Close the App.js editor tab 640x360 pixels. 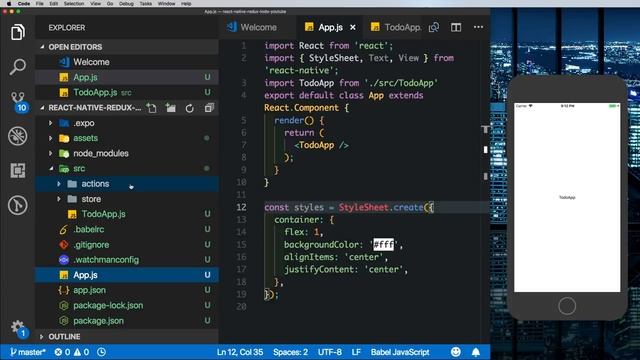click(353, 27)
